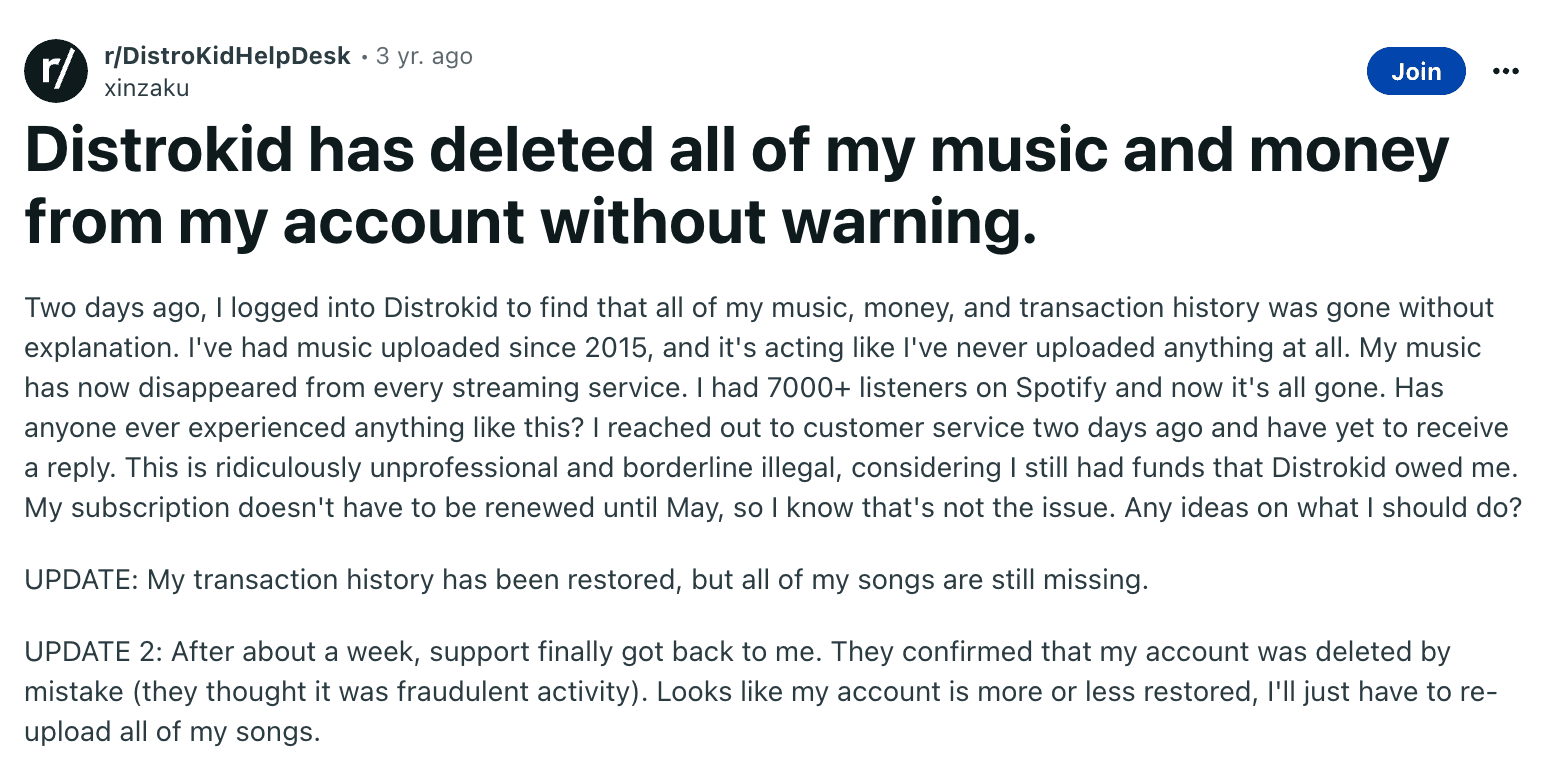The width and height of the screenshot is (1555, 770).
Task: Open the r/DistroKidHelpDesk subreddit link
Action: [227, 56]
